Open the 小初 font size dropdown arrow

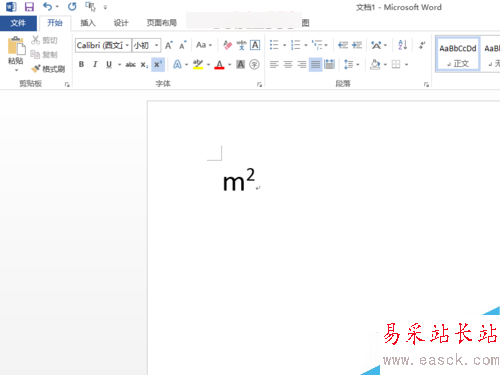click(x=156, y=45)
